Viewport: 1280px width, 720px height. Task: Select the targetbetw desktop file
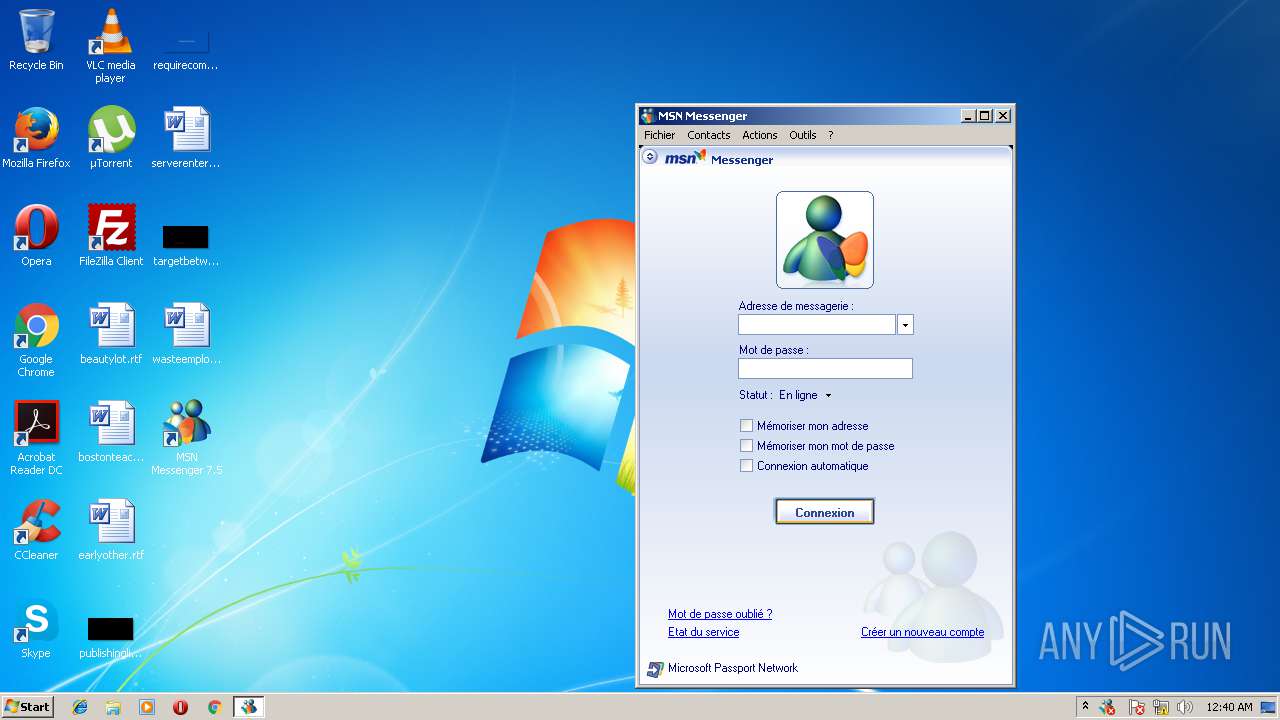[186, 244]
